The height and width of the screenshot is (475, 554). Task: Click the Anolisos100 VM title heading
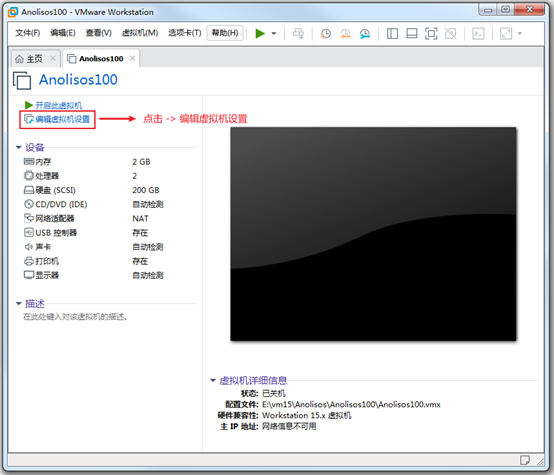(78, 80)
